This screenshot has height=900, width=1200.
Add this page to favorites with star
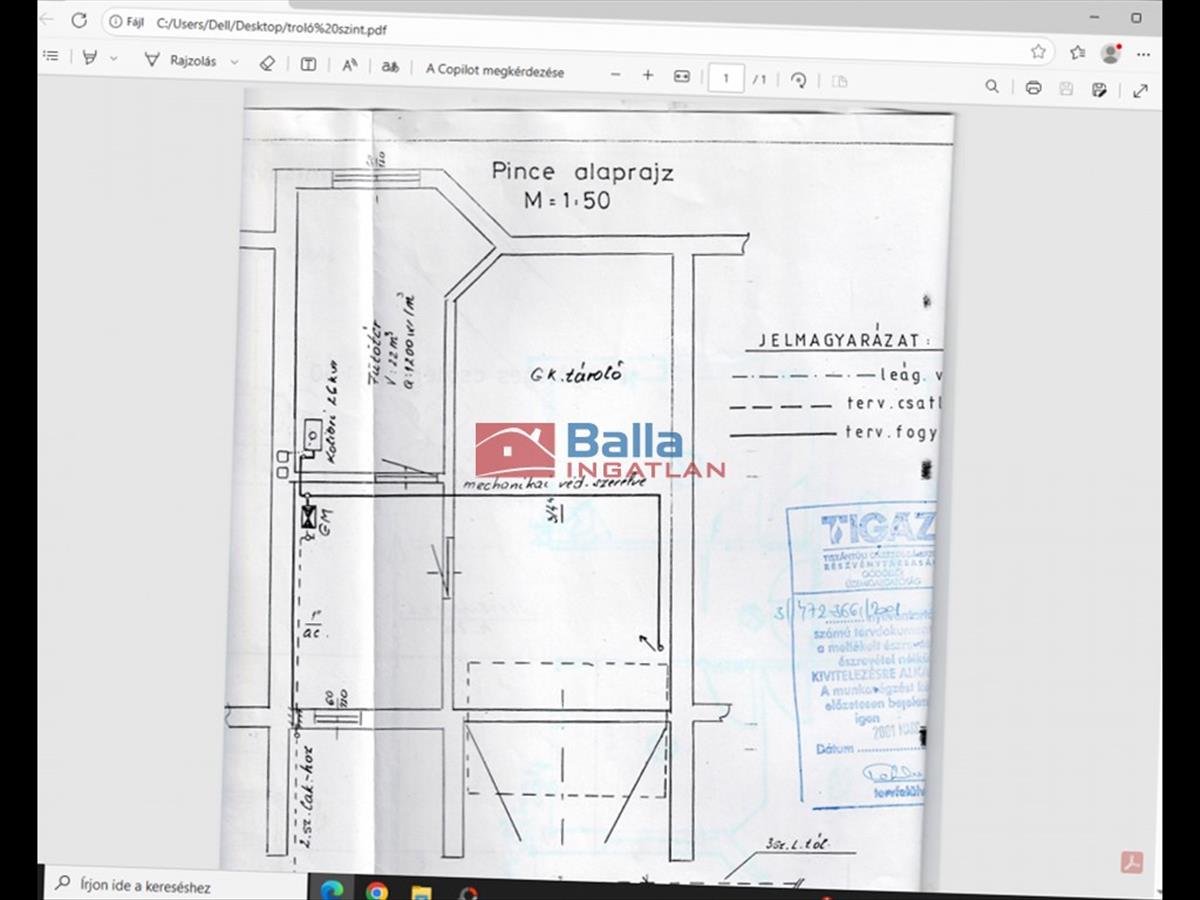tap(1038, 51)
